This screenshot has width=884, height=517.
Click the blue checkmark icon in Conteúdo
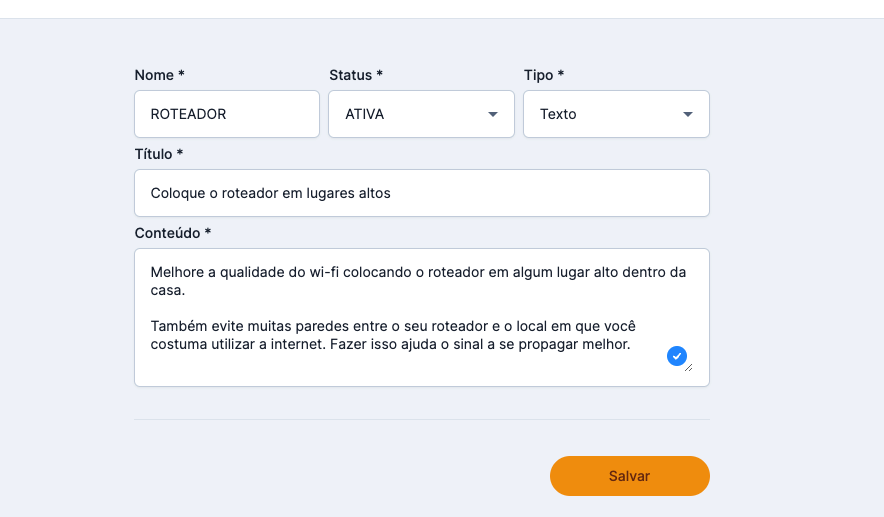[x=677, y=355]
